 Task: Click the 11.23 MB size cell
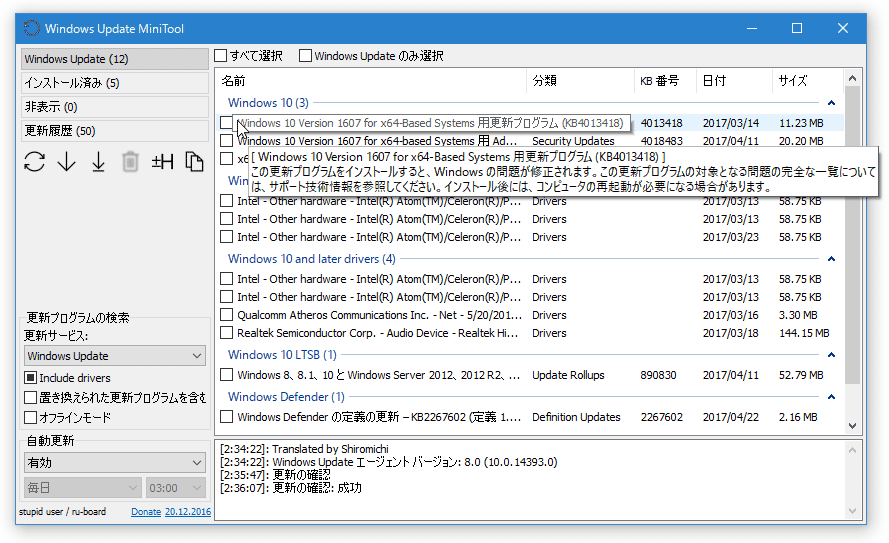click(x=801, y=122)
